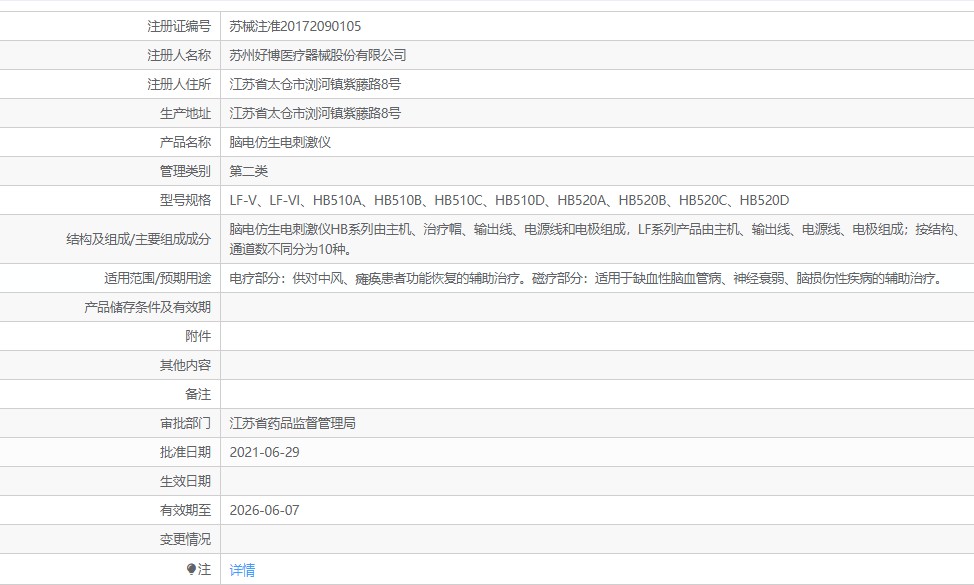
Task: Select the 生产地址 address value
Action: (x=315, y=113)
